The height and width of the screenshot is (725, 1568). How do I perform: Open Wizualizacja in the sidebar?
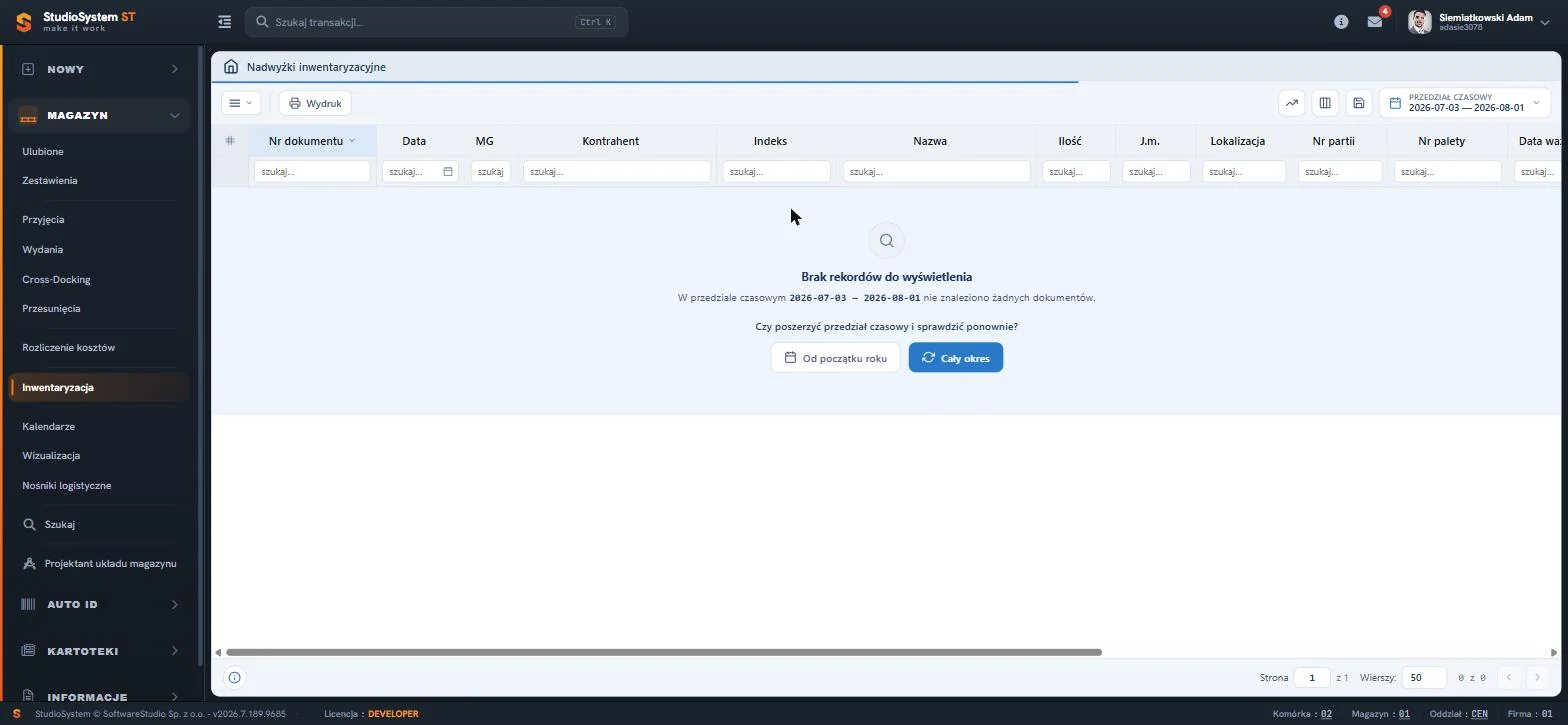[51, 456]
